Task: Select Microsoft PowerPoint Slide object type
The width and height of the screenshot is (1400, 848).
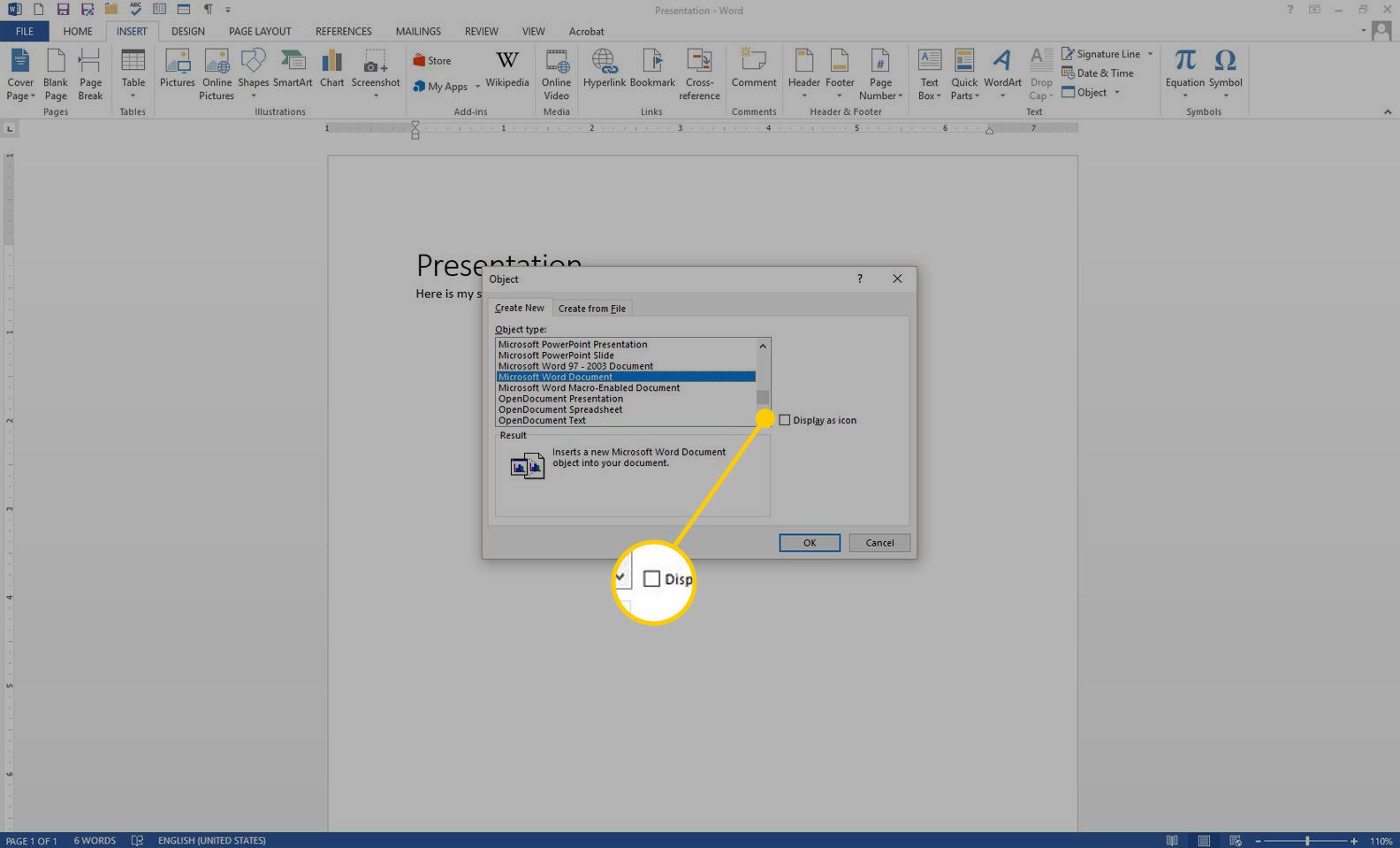Action: pyautogui.click(x=626, y=355)
